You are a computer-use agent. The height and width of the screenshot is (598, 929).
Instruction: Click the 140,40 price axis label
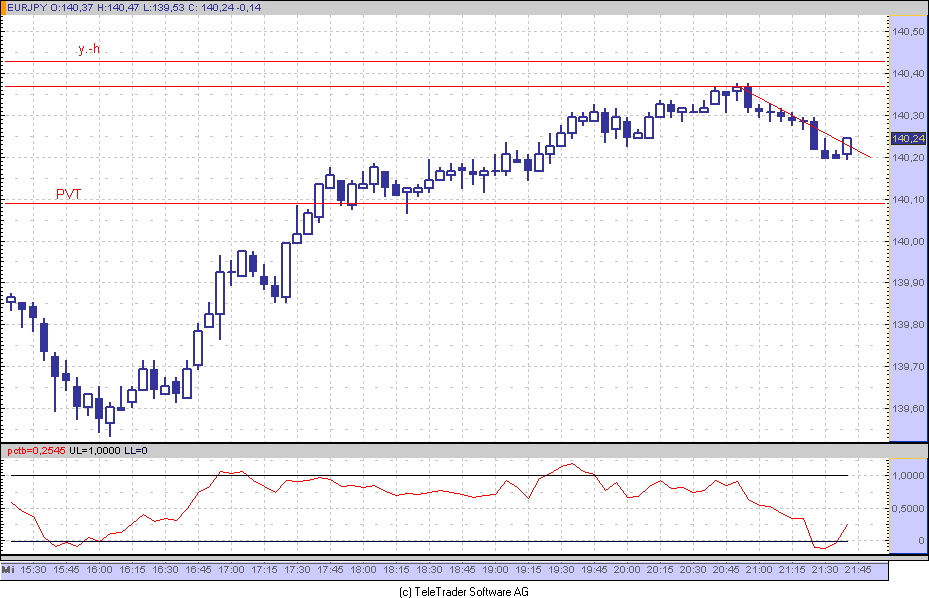908,73
